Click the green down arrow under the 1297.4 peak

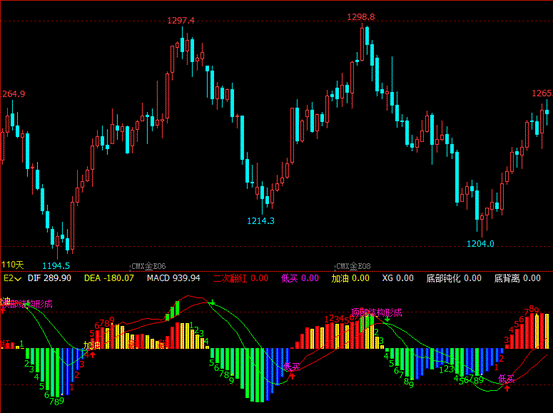tap(212, 302)
